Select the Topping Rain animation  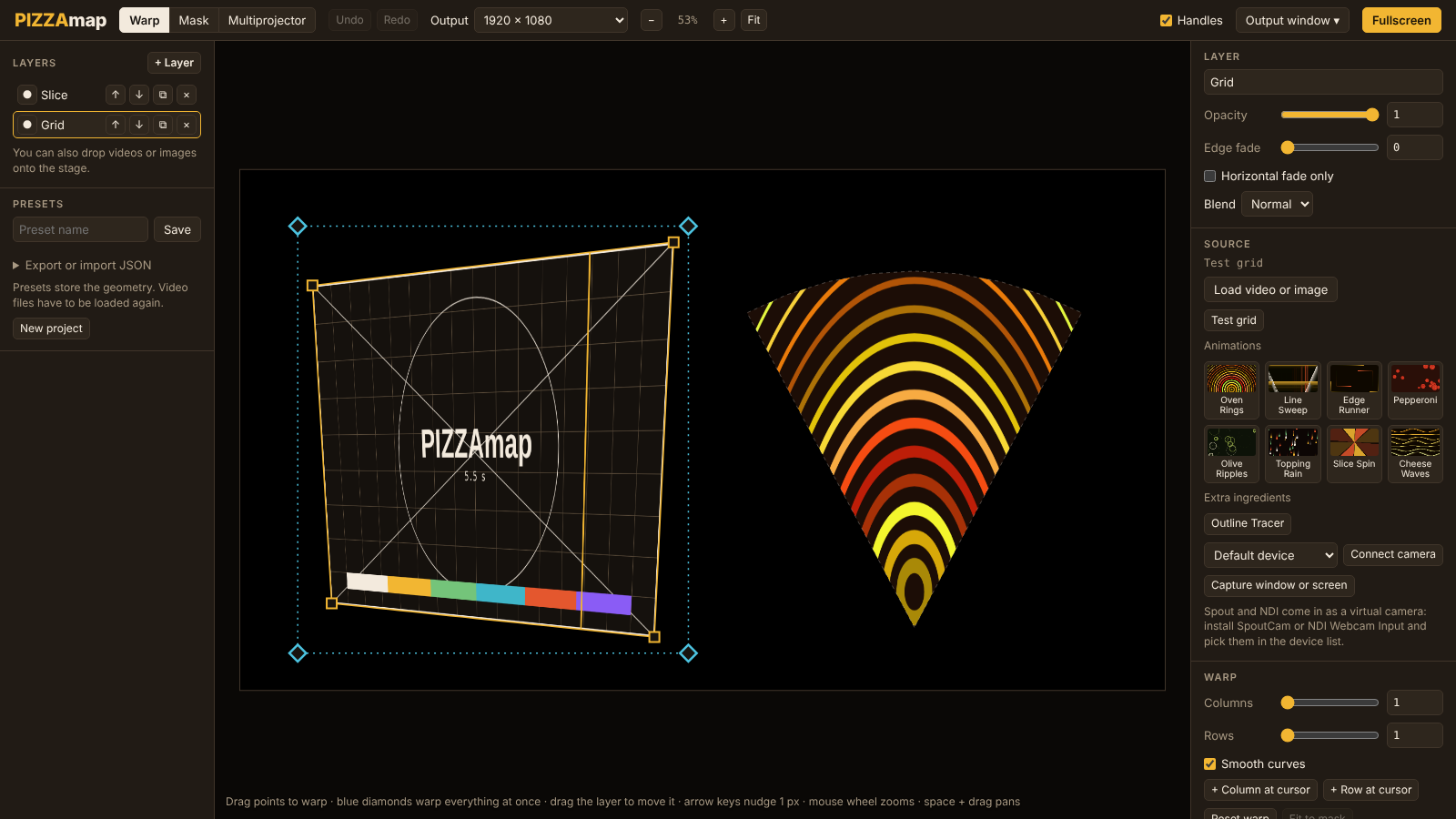tap(1293, 454)
